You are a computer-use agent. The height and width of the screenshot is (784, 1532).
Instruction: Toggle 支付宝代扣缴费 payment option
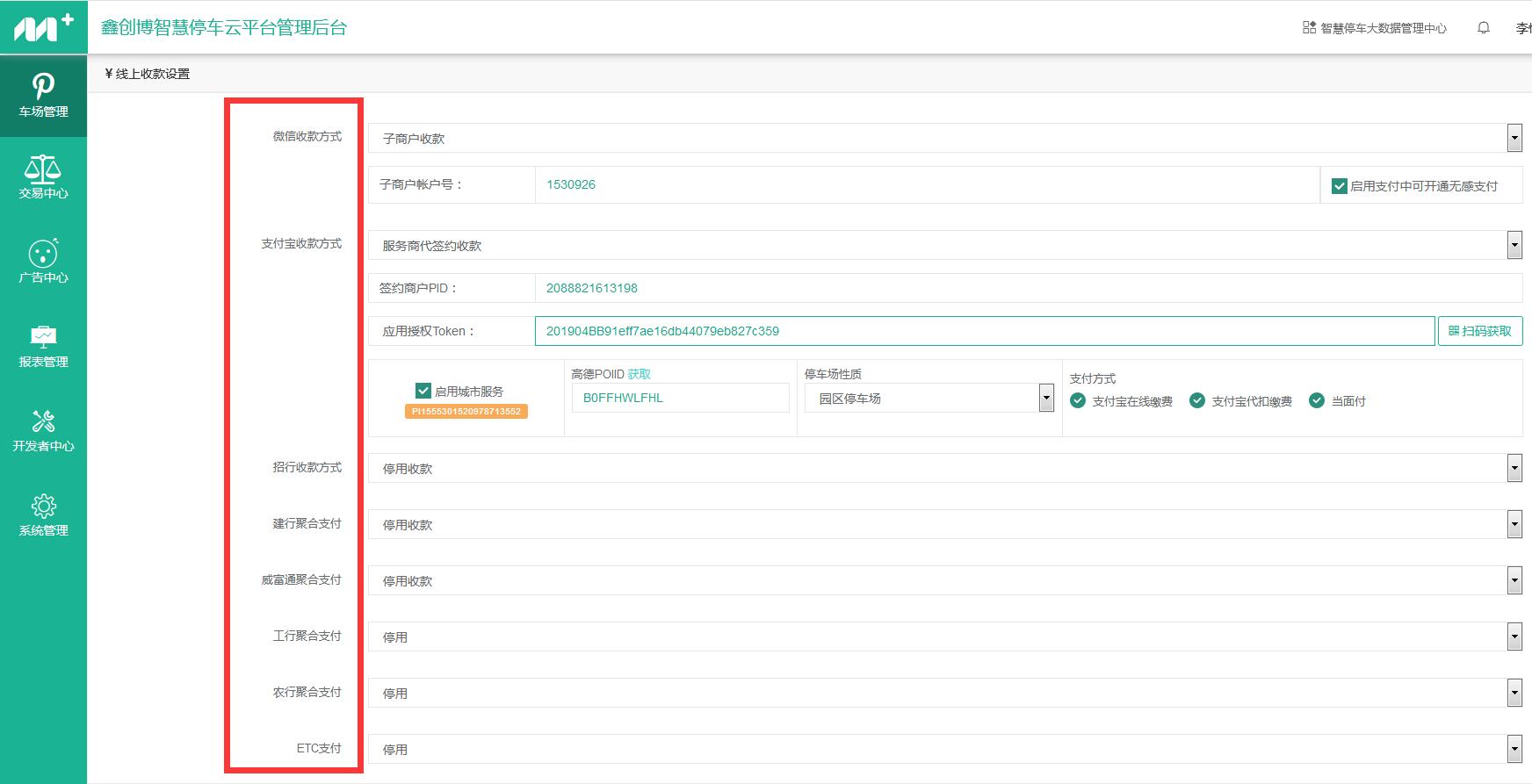coord(1196,401)
